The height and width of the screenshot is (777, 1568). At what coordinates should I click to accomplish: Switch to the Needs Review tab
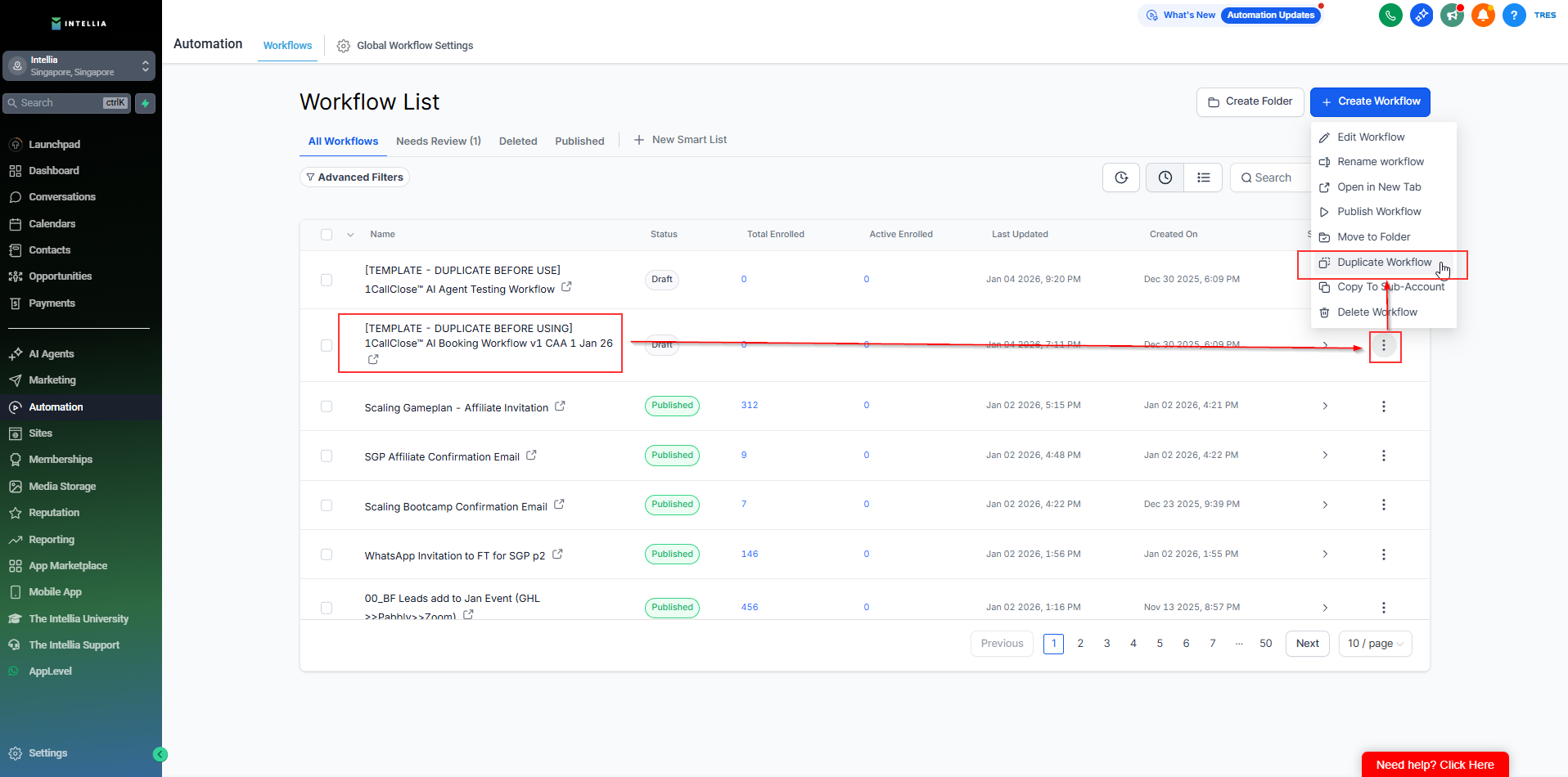[438, 141]
